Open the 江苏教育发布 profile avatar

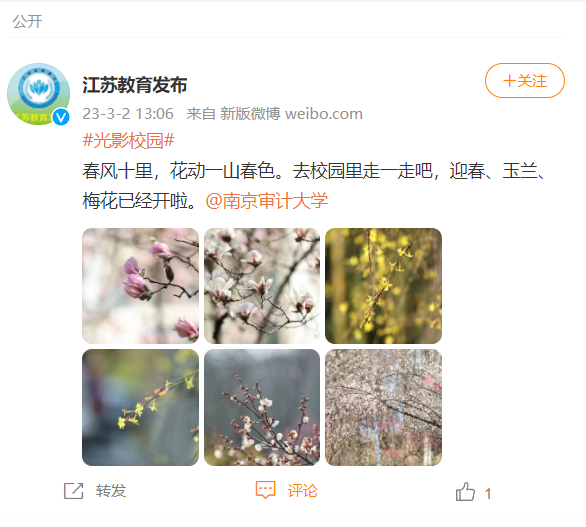tap(38, 94)
